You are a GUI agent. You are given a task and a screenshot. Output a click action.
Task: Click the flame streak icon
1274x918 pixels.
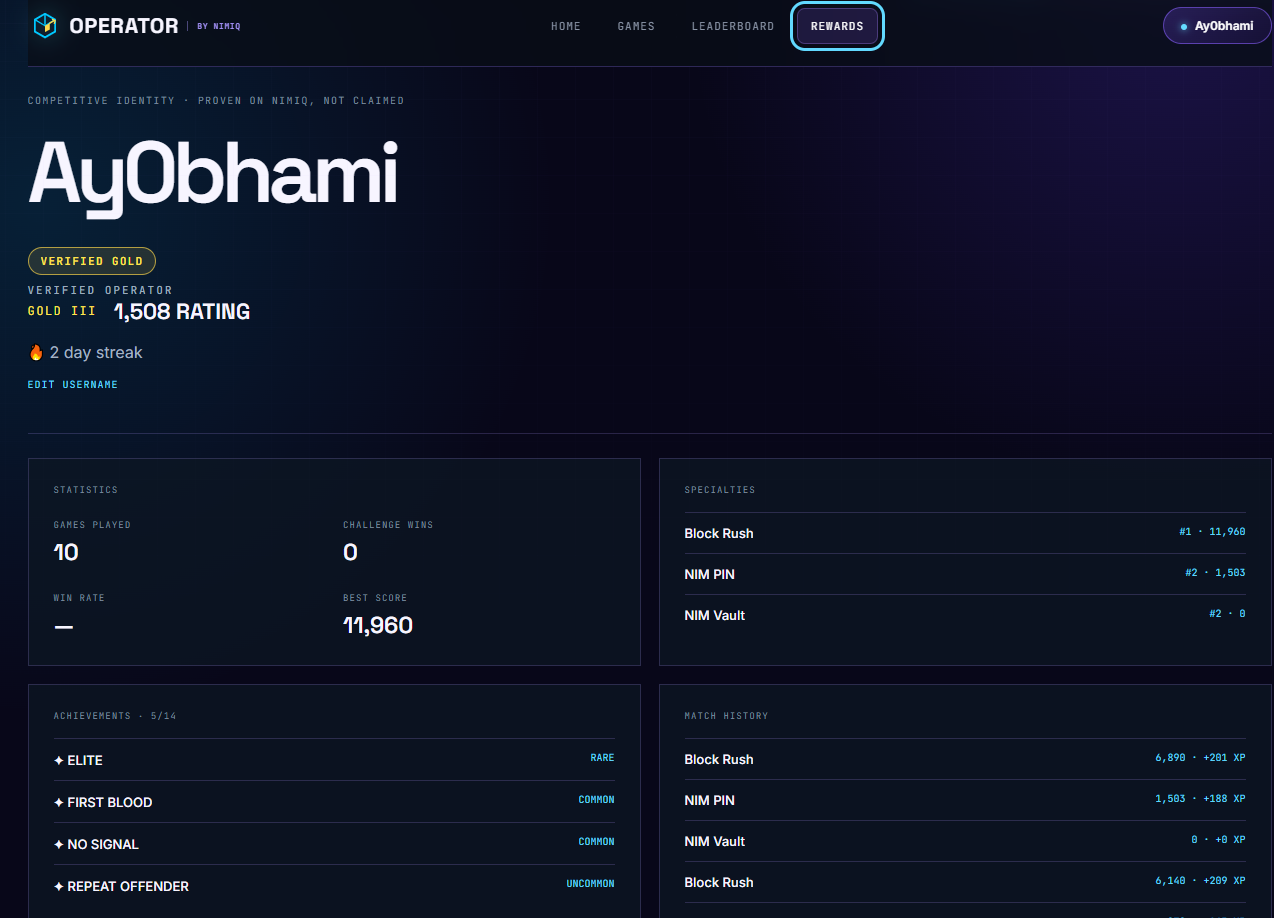pos(36,353)
